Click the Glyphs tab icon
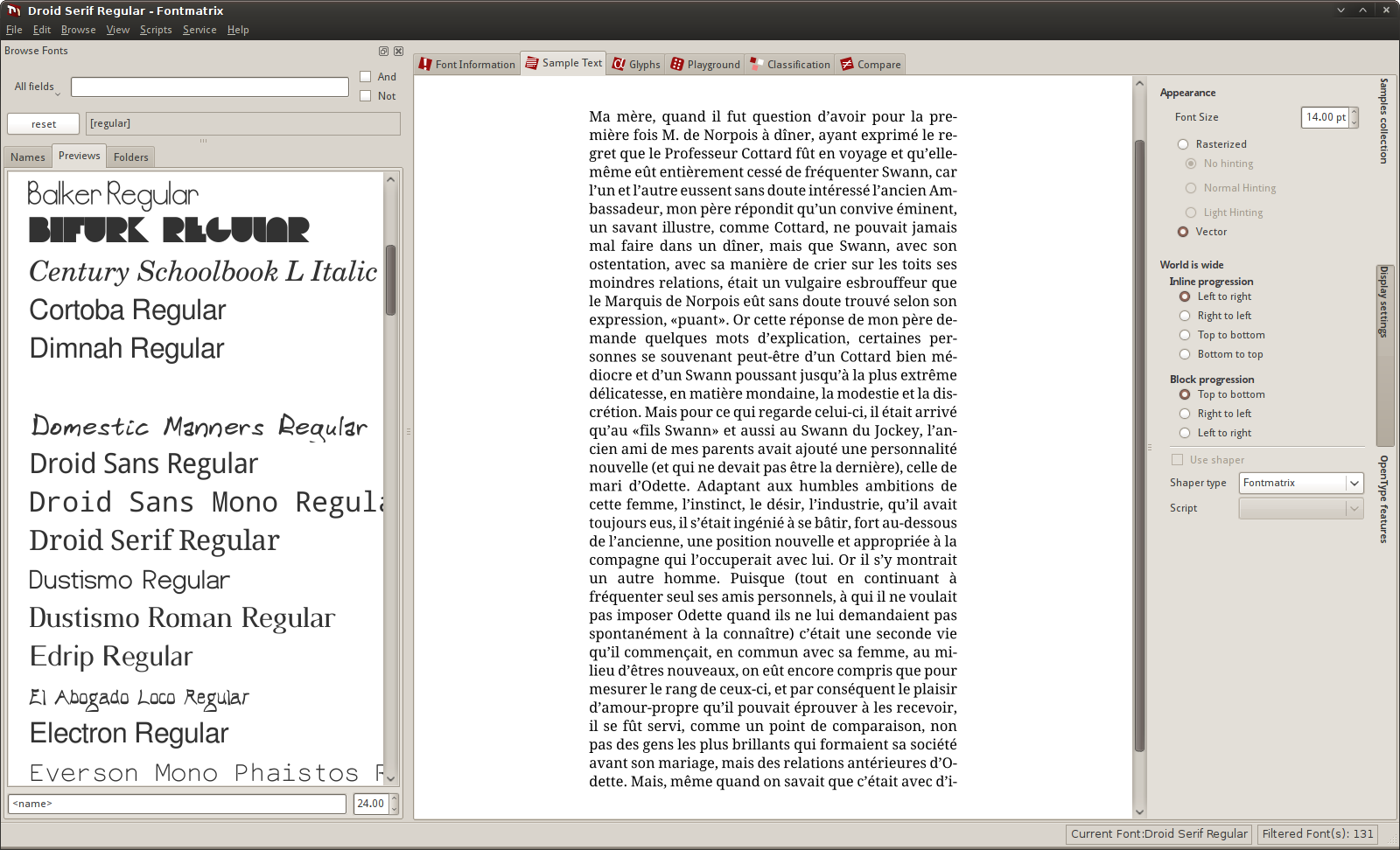The image size is (1400, 850). tap(619, 64)
